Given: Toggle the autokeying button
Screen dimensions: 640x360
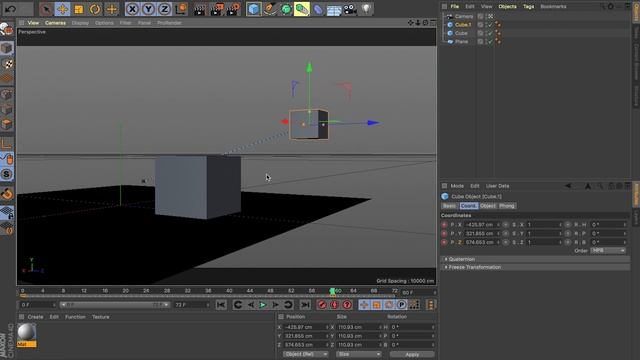Looking at the screenshot, I should (334, 304).
